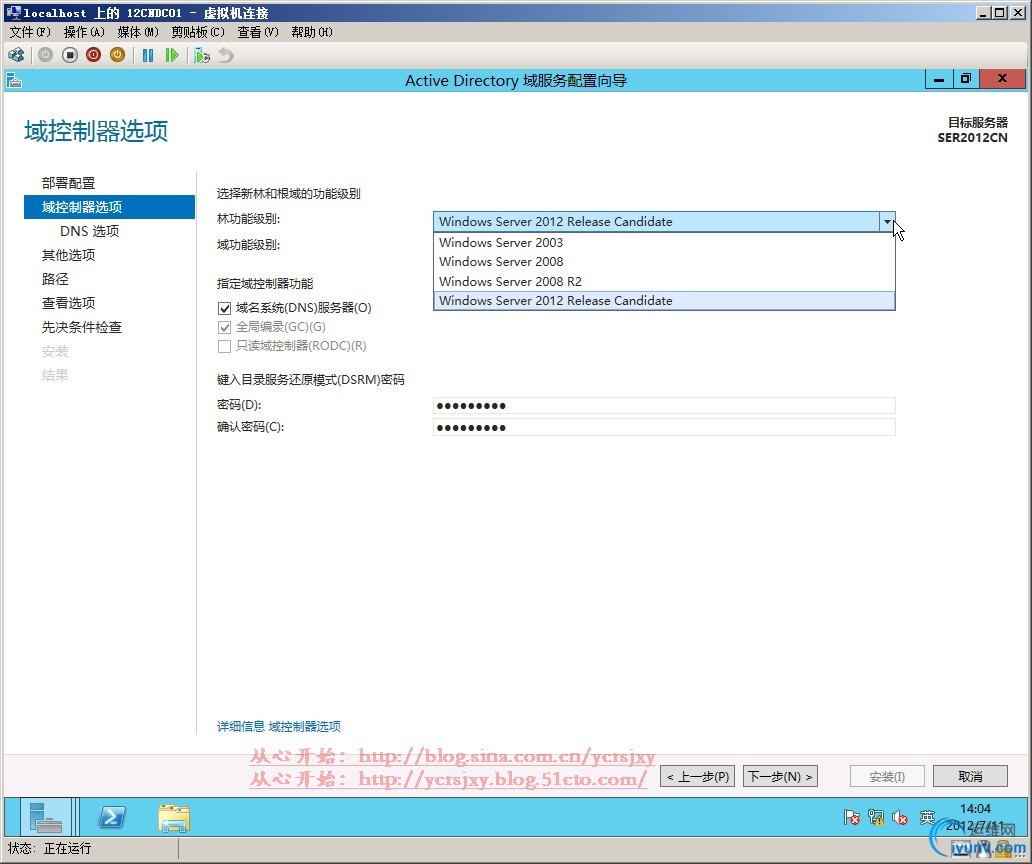Click the network tray icon
Image resolution: width=1032 pixels, height=864 pixels.
point(876,817)
